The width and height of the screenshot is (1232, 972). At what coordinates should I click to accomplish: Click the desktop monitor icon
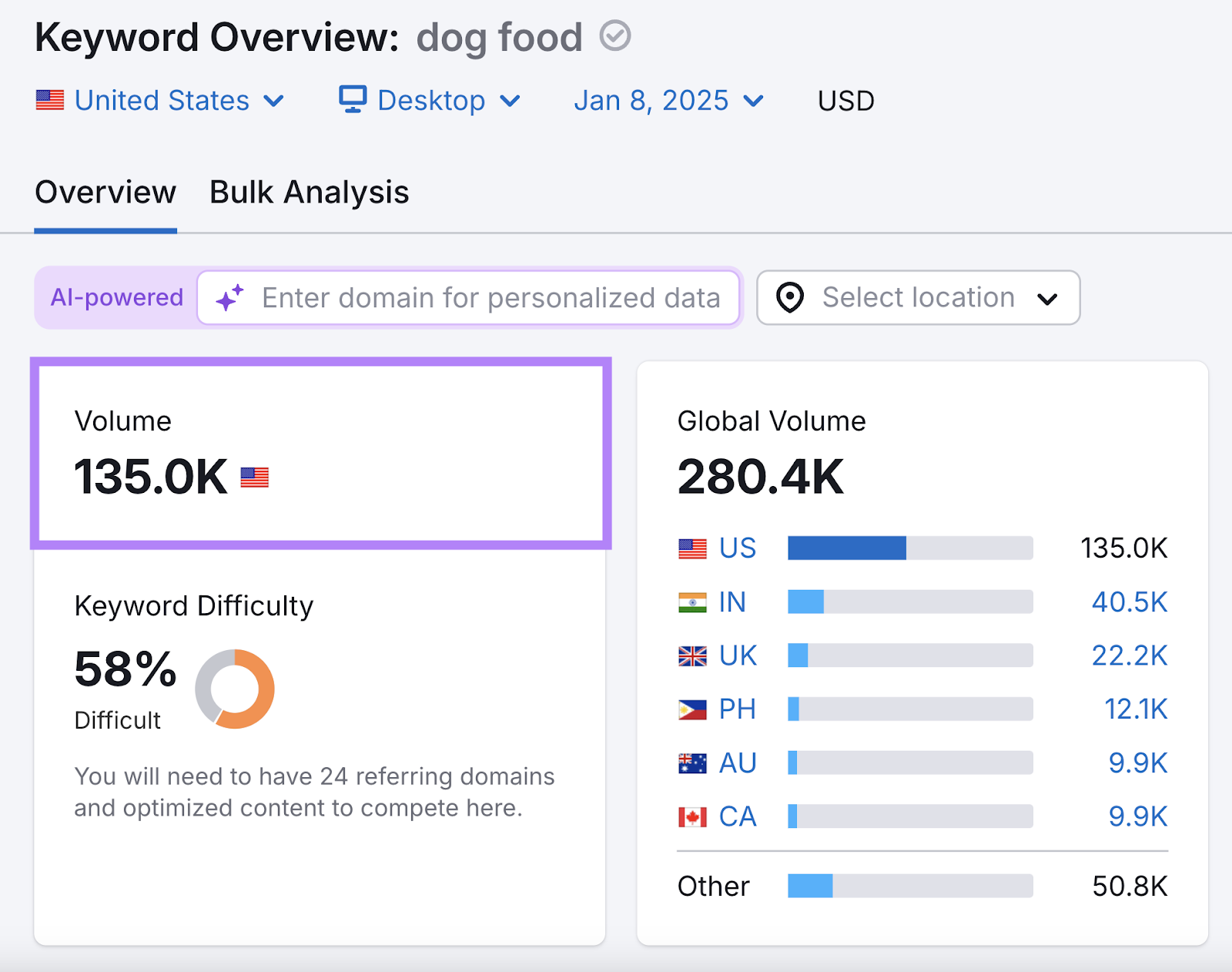point(353,99)
